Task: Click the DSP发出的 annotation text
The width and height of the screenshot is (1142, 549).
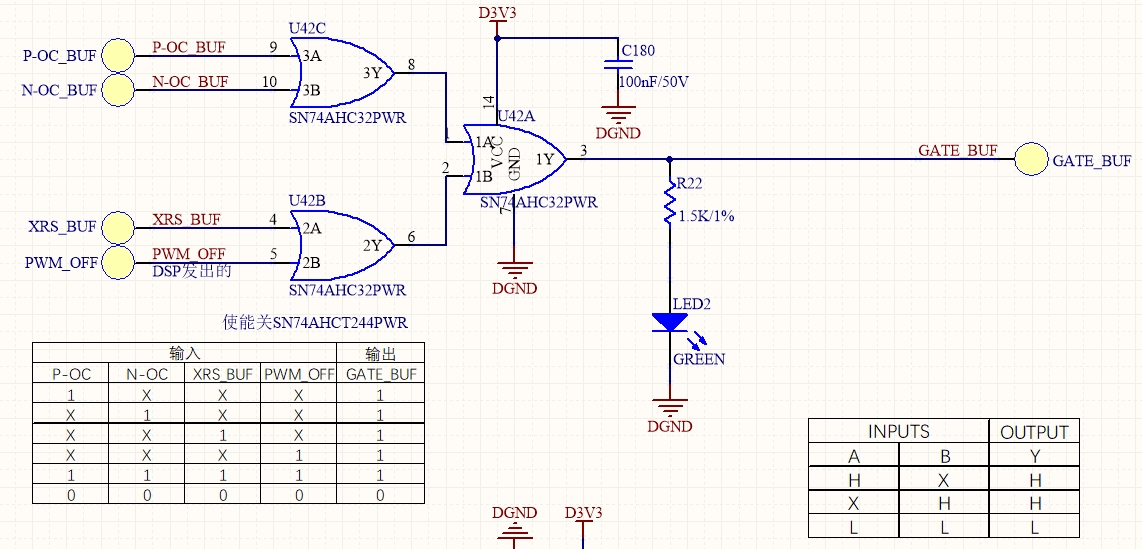Action: click(192, 272)
